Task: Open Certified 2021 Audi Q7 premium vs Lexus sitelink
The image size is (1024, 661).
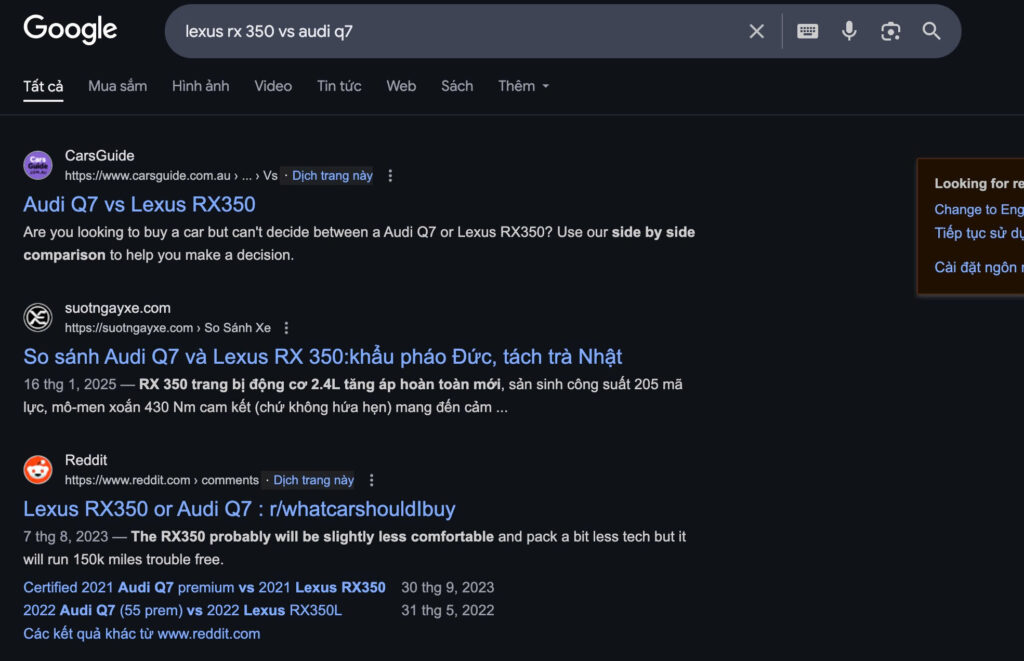Action: pyautogui.click(x=204, y=587)
